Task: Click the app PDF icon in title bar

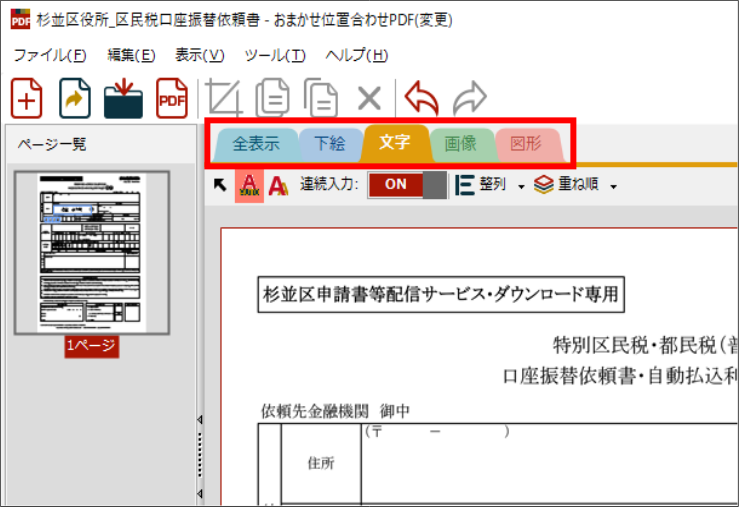Action: pyautogui.click(x=20, y=19)
